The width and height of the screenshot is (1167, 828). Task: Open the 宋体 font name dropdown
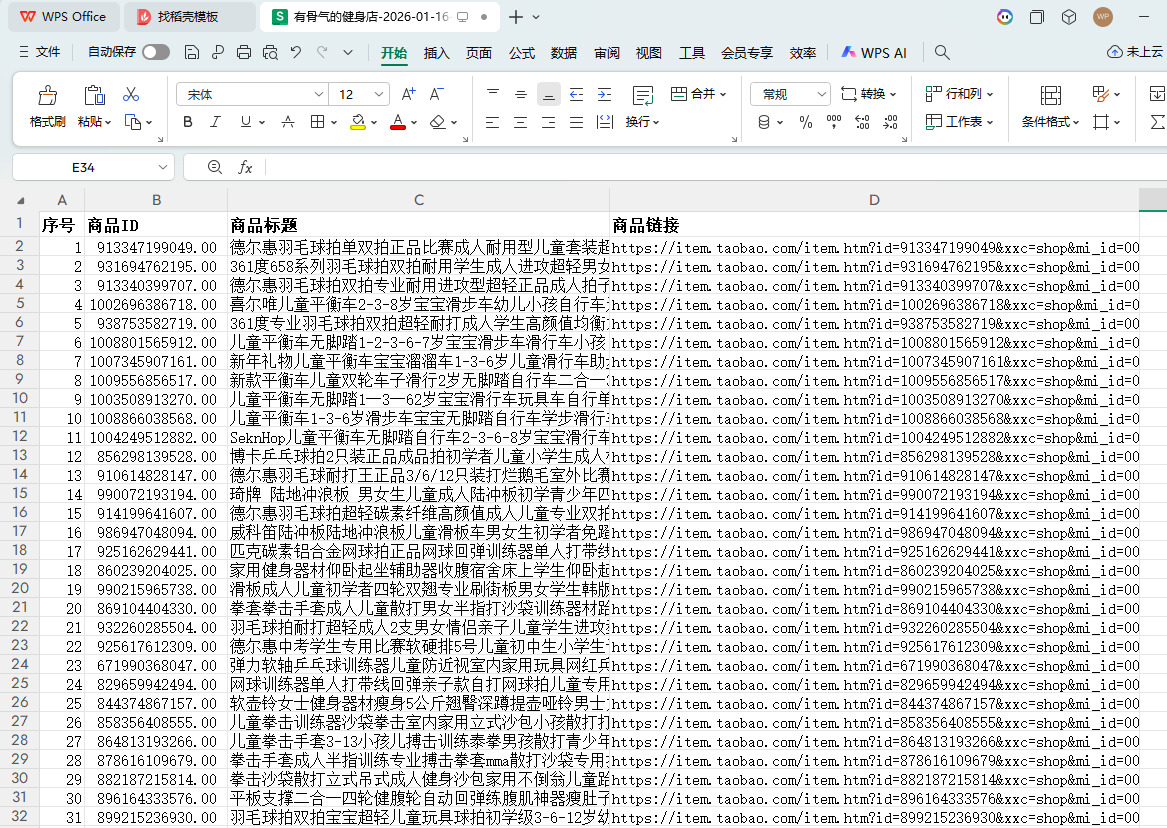point(319,94)
